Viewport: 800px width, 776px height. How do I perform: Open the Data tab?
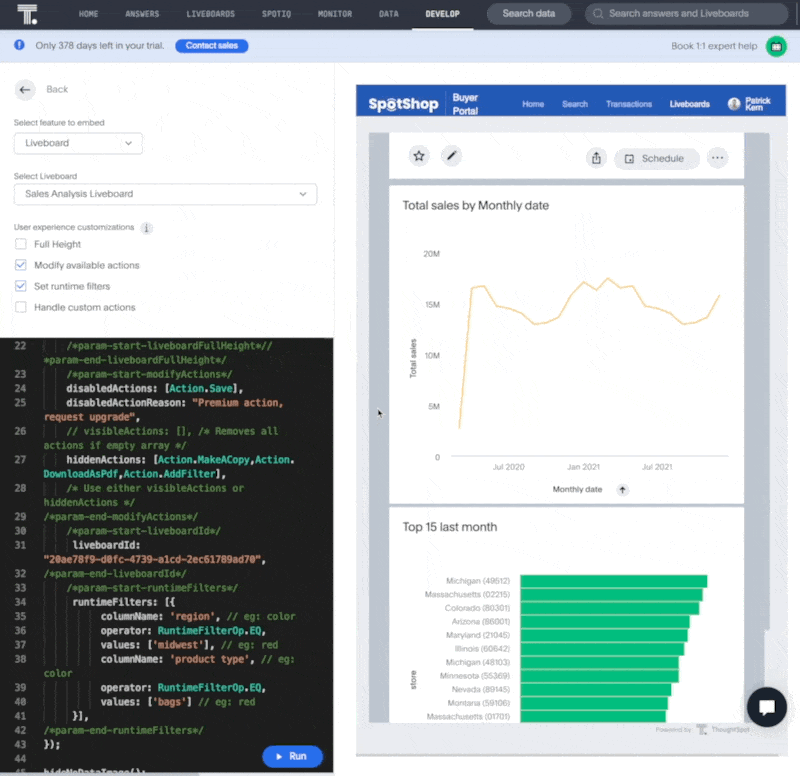[389, 14]
